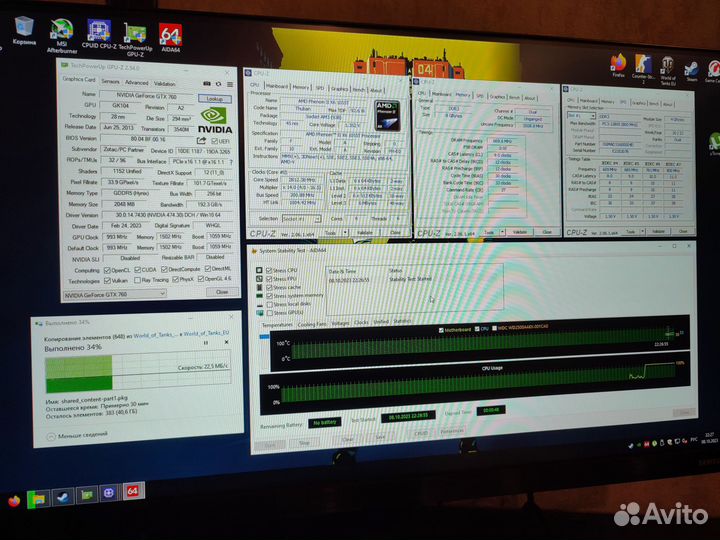
Task: Switch to AIDA64 taskbar icon
Action: tap(133, 491)
